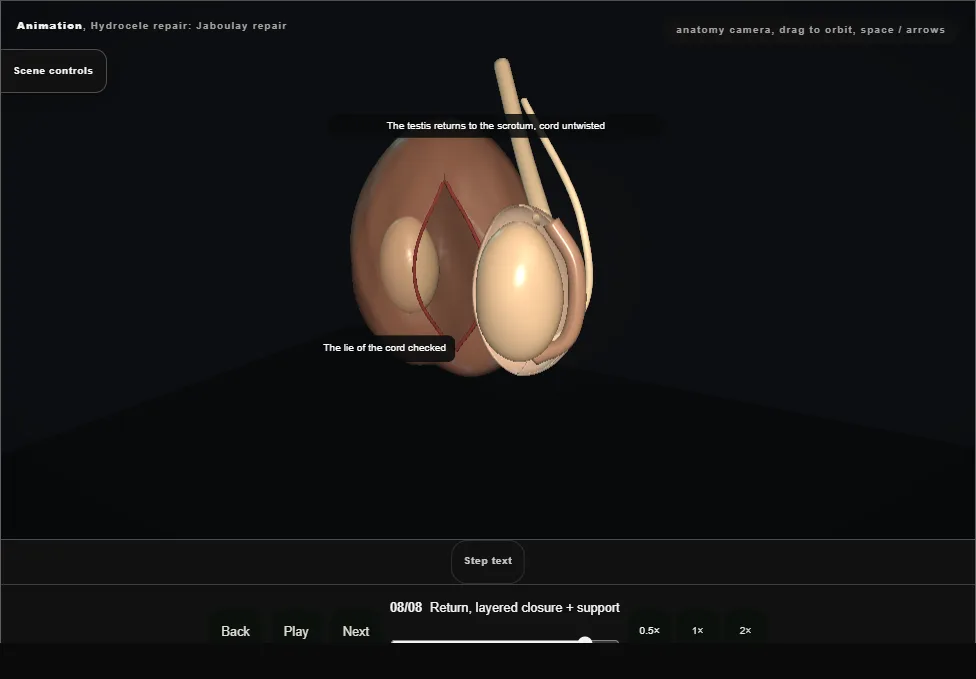This screenshot has height=679, width=976.
Task: Set playback speed to 2×
Action: (x=745, y=630)
